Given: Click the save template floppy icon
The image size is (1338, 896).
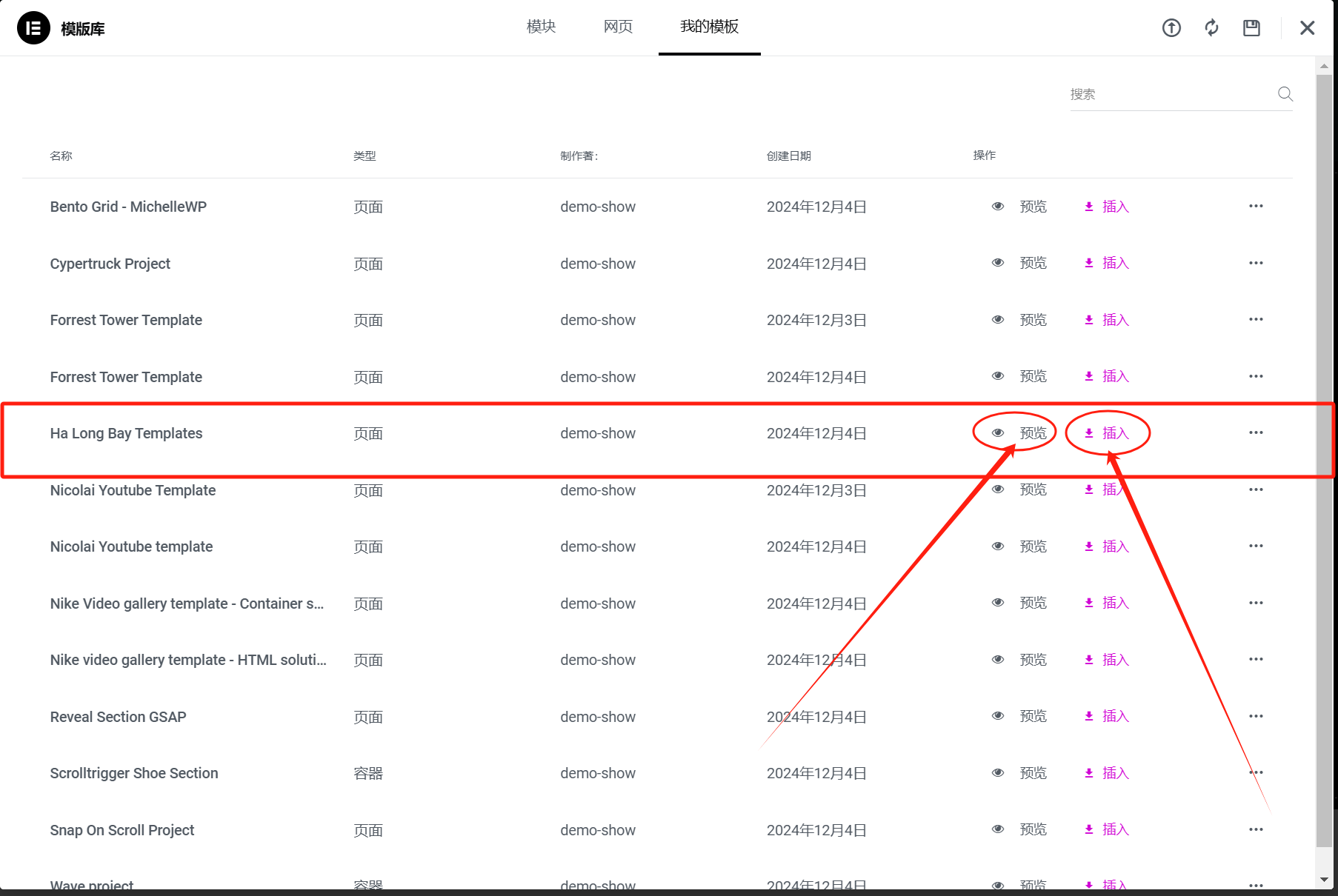Looking at the screenshot, I should 1251,28.
